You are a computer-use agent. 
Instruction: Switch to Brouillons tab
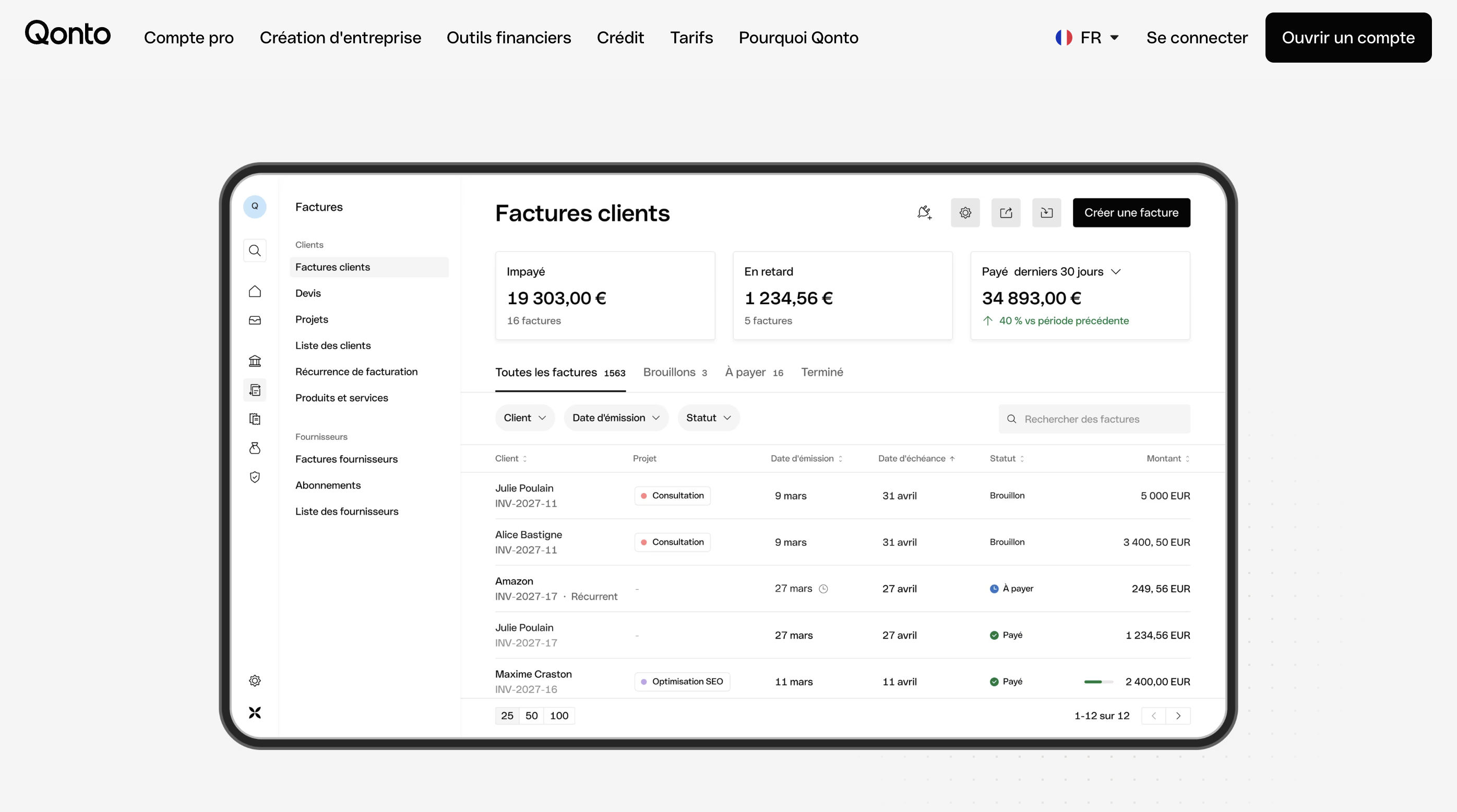pos(675,373)
